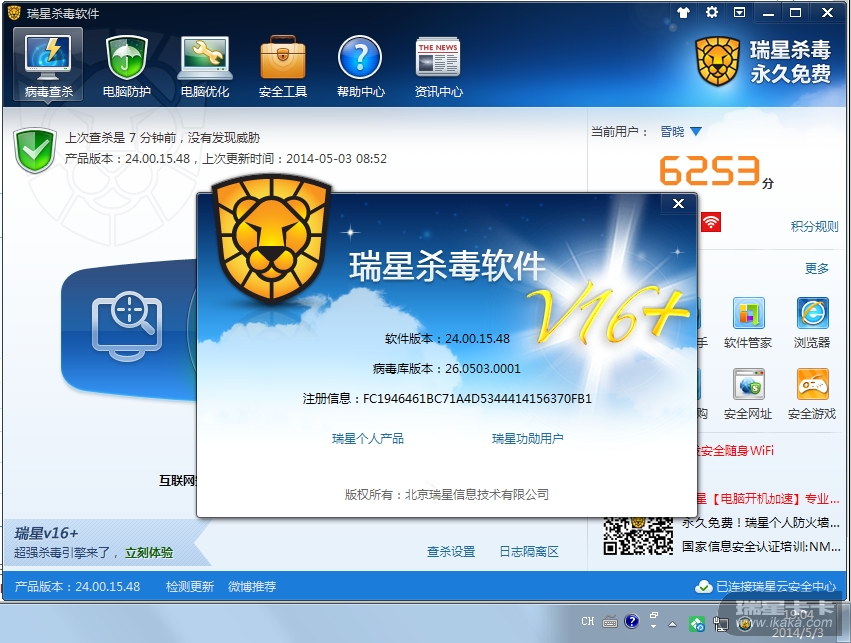
Task: Open 帮助中心 help center tab
Action: coord(361,65)
